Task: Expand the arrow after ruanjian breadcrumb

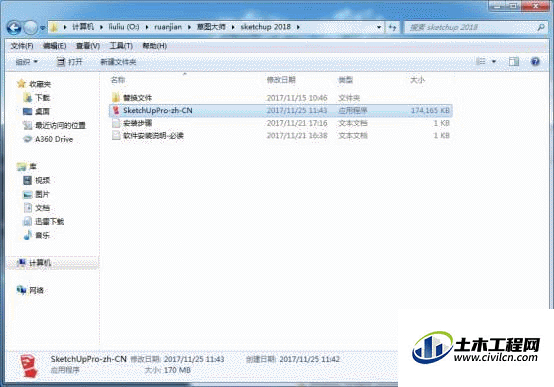Action: [x=189, y=27]
